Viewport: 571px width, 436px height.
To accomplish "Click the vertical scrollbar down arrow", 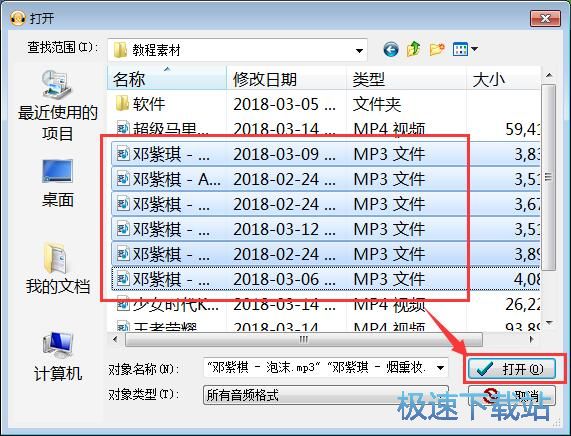I will (549, 323).
